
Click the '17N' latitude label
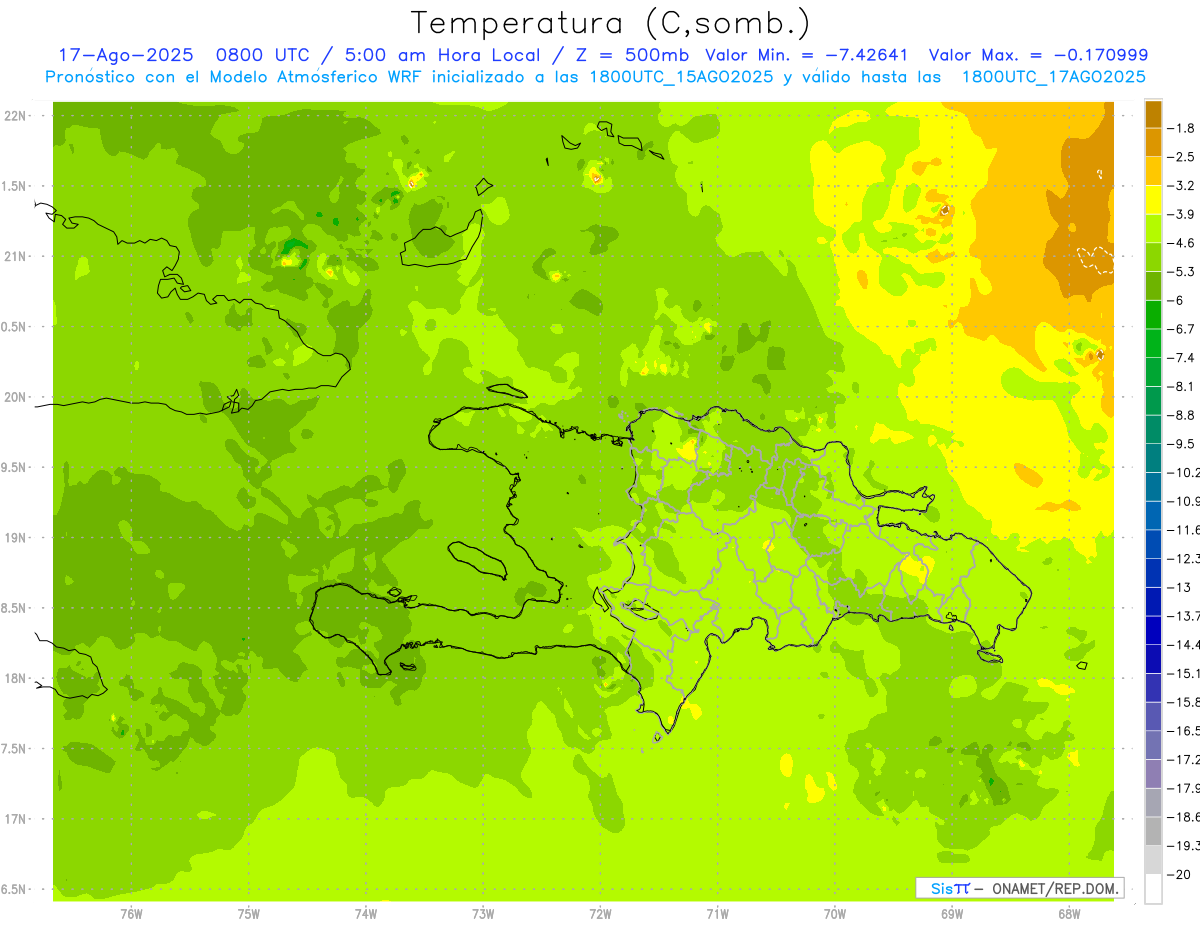click(x=16, y=819)
